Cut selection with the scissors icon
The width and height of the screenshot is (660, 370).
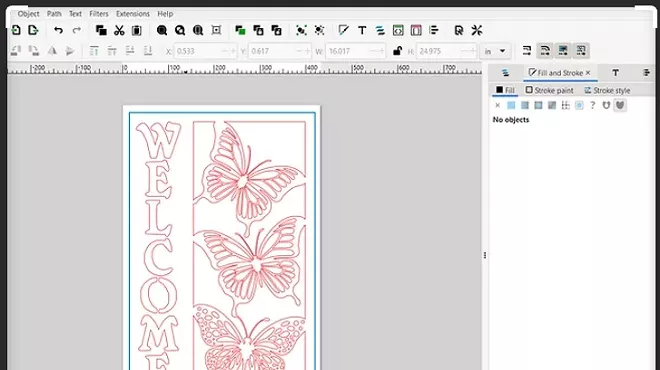coord(119,30)
